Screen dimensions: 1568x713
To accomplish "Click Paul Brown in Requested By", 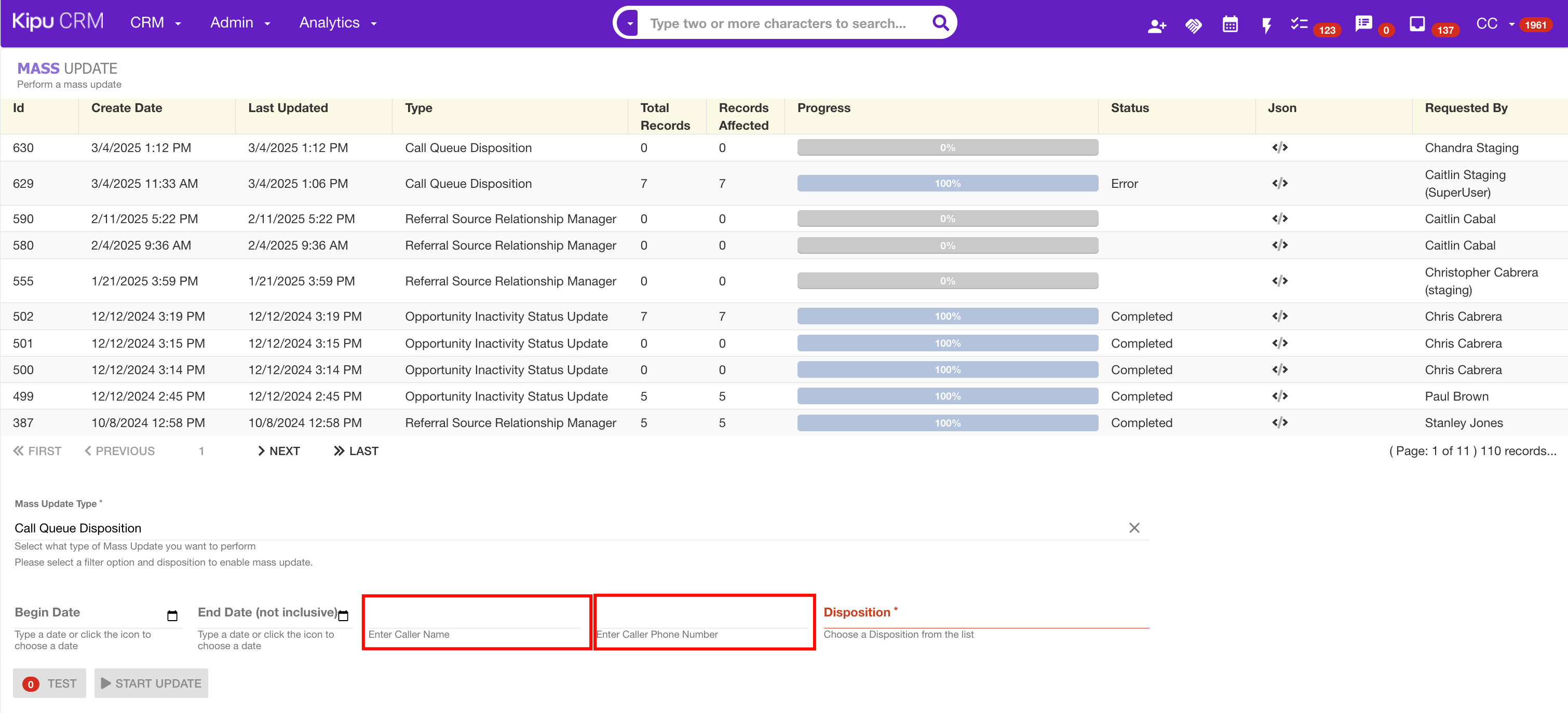I will tap(1456, 396).
